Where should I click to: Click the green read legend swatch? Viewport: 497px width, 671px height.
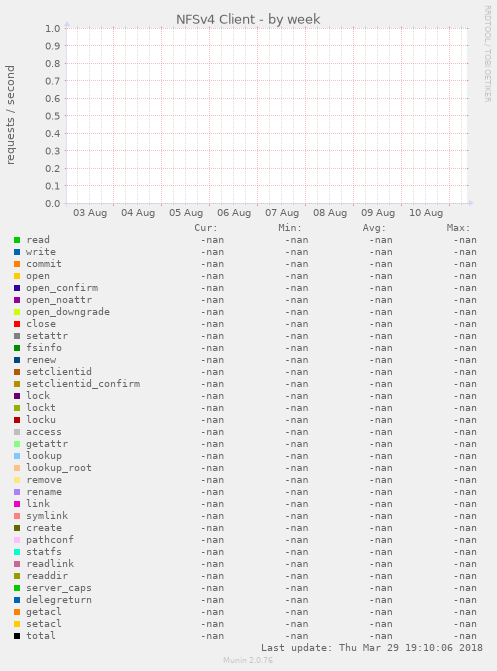17,240
